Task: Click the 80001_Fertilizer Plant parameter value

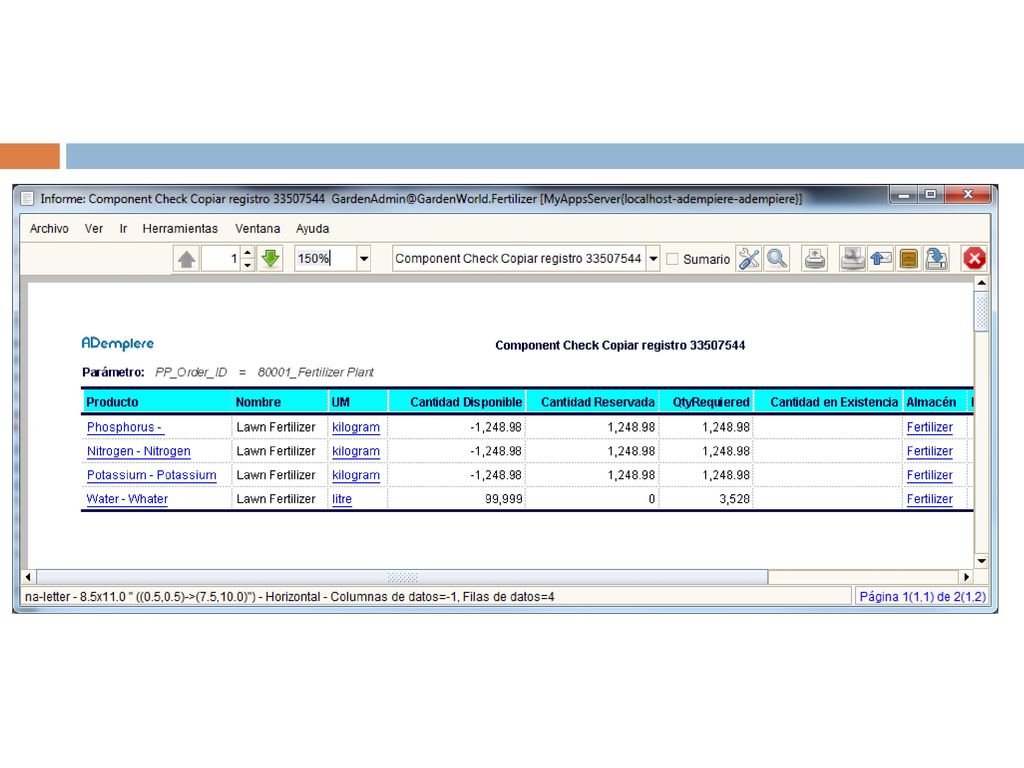Action: click(x=315, y=372)
